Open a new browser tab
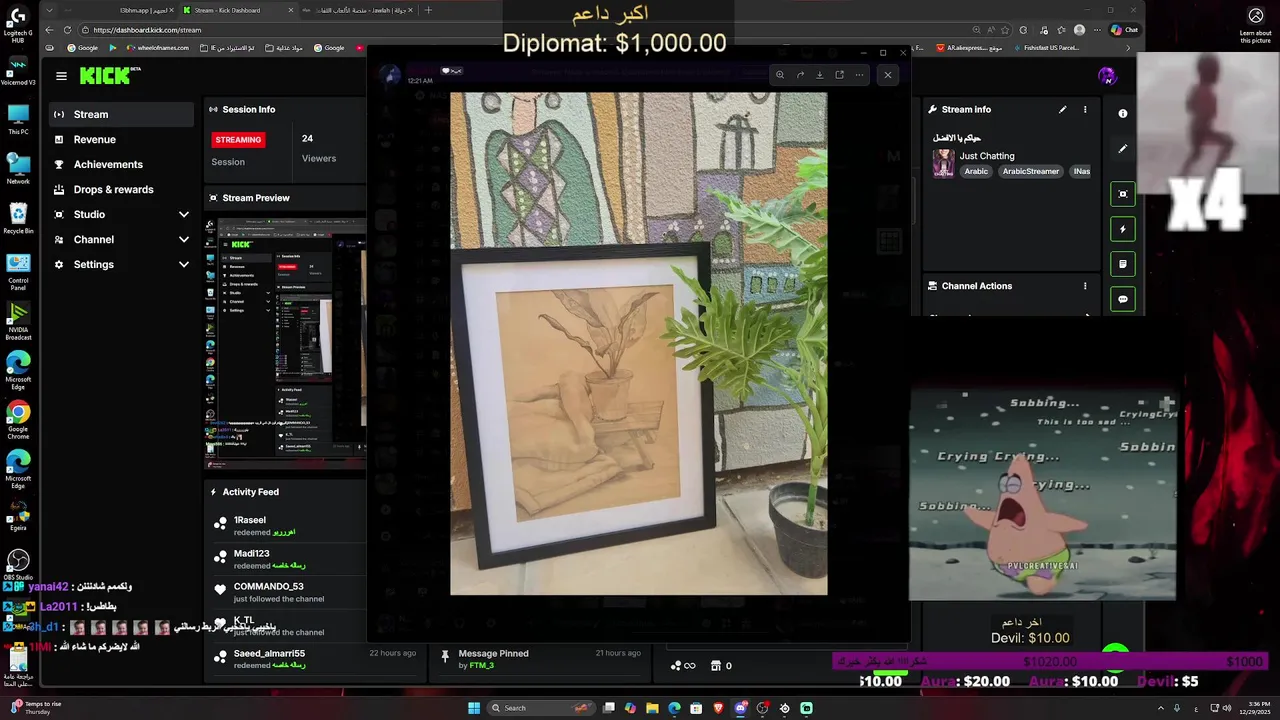 (428, 10)
